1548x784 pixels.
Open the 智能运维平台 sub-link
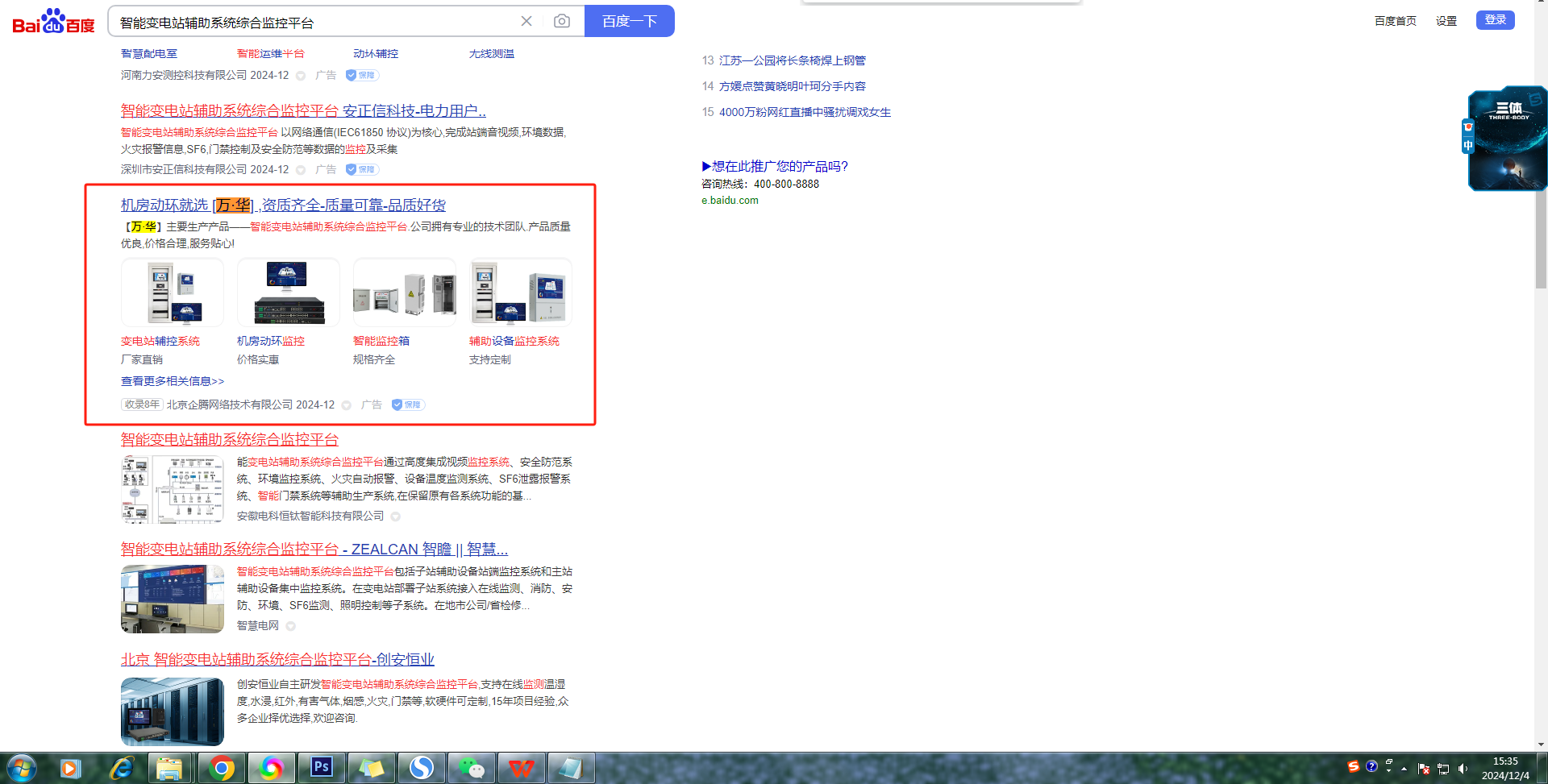271,54
